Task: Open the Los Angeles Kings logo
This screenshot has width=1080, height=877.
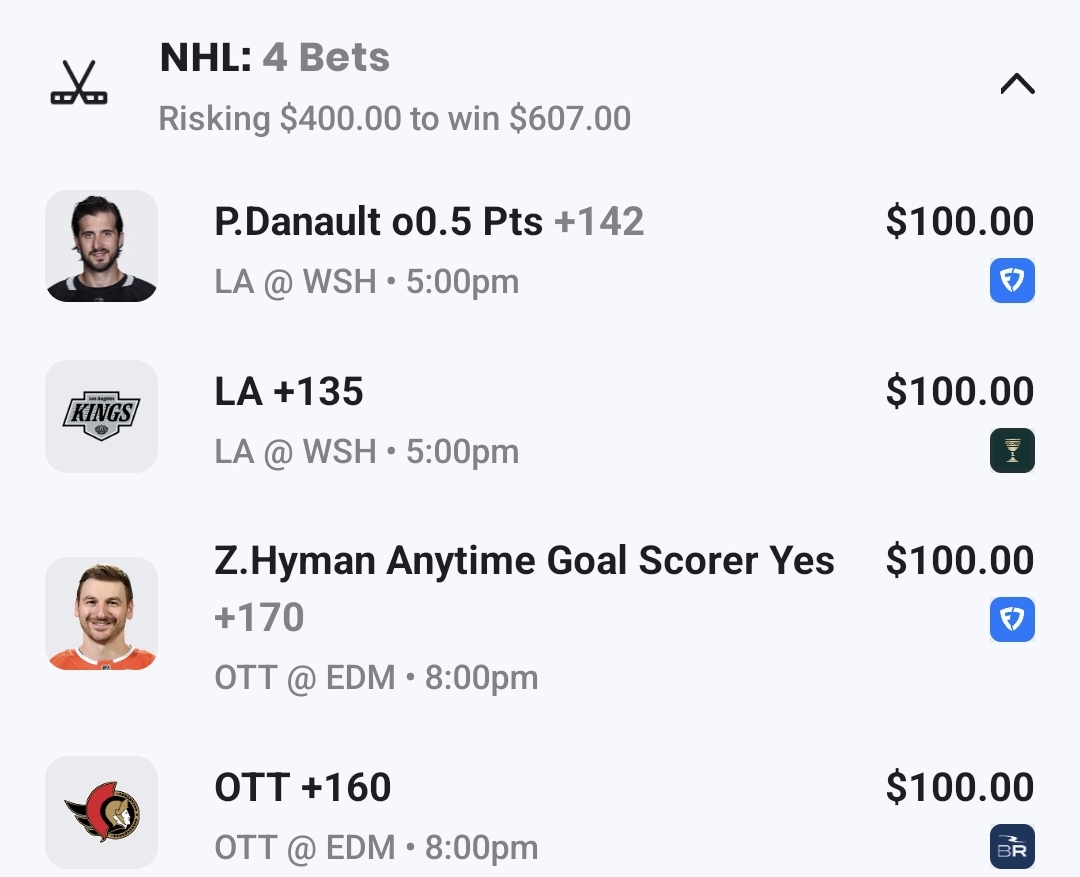Action: [101, 416]
